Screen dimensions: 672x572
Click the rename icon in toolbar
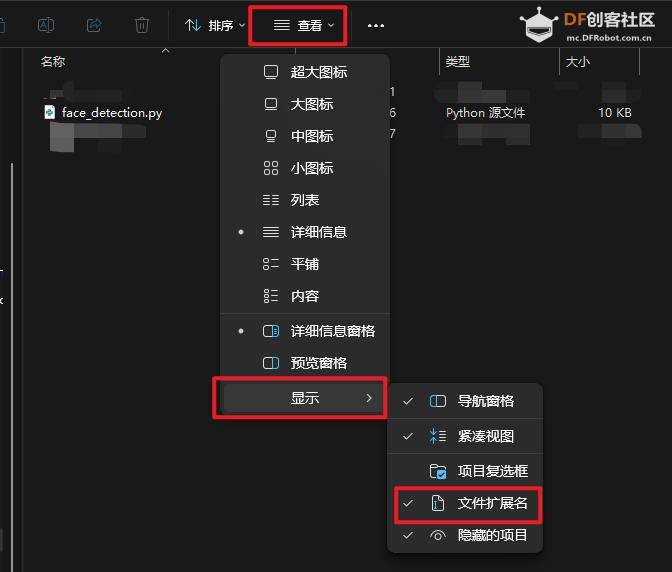(45, 25)
